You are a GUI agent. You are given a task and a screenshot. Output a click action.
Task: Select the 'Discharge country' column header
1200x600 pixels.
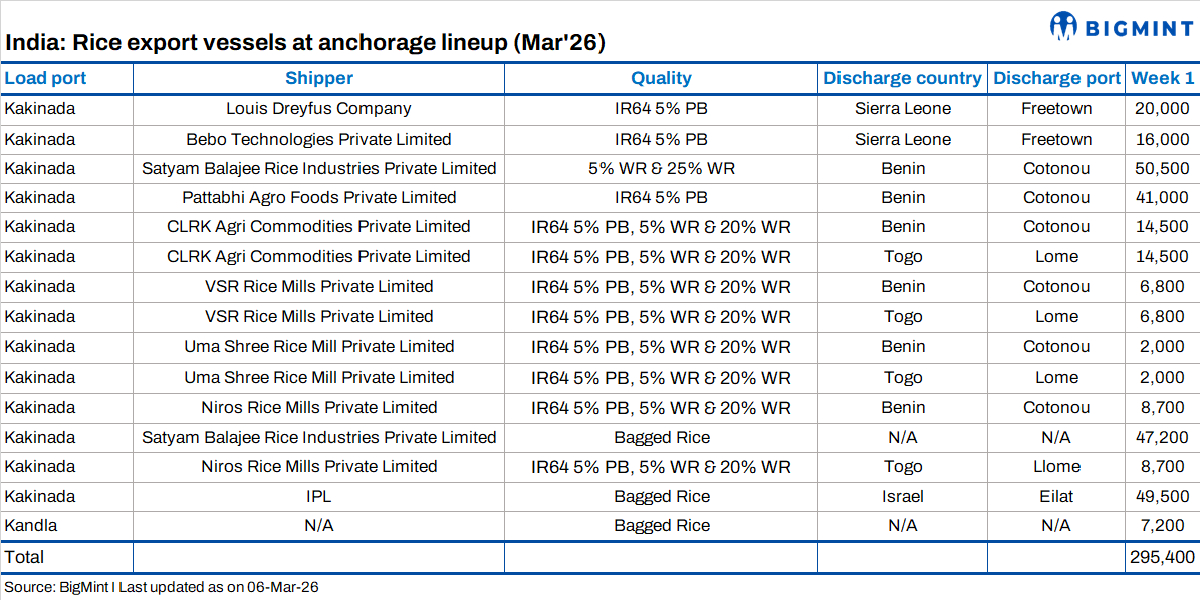point(902,78)
